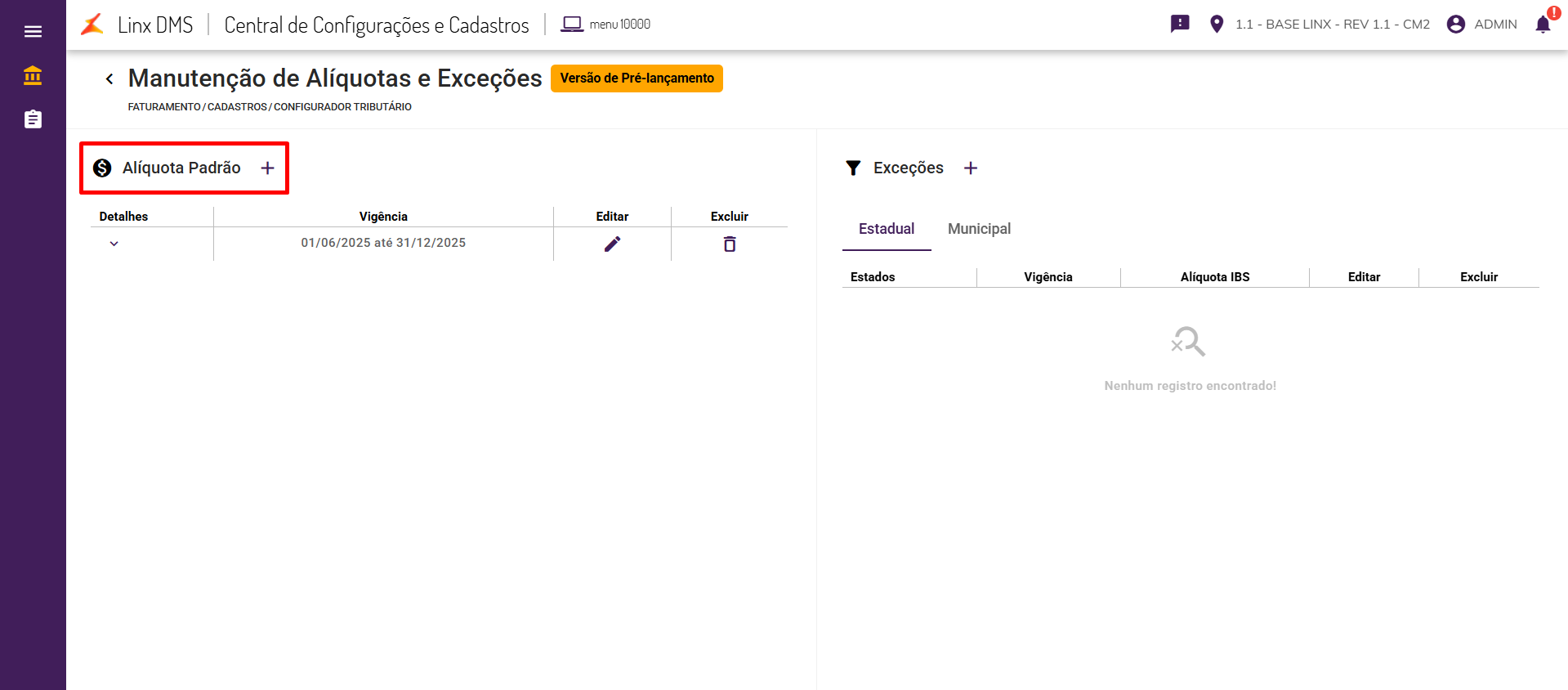Add a new Alíquota Padrão entry
Screen dimensions: 1568x690
[x=267, y=168]
